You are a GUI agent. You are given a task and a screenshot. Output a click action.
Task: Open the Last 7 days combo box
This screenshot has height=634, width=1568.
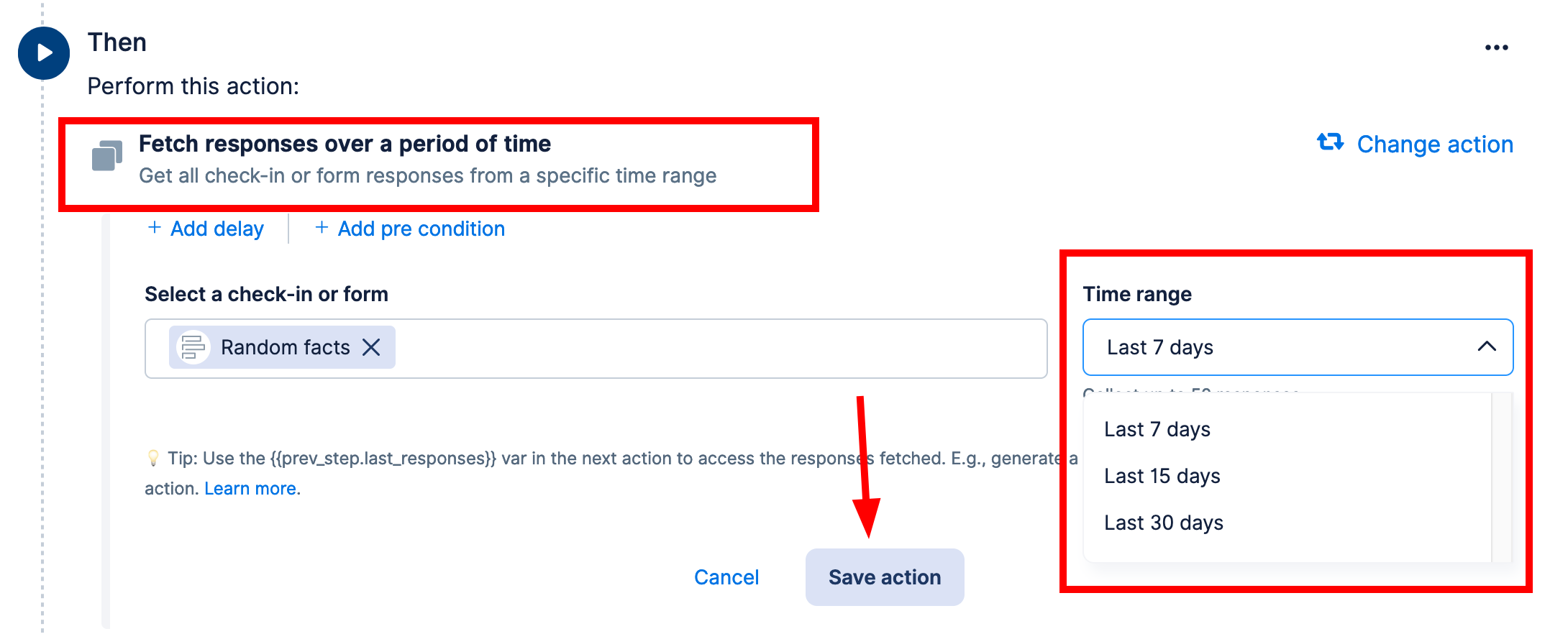click(1298, 347)
